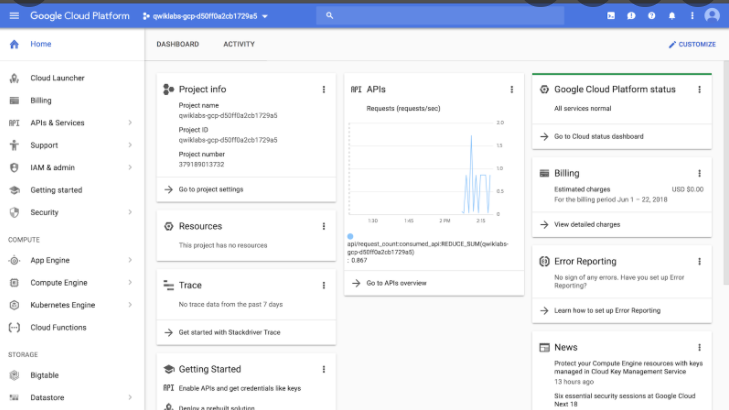The image size is (729, 410).
Task: Open Billing card three-dot menu
Action: click(x=699, y=173)
